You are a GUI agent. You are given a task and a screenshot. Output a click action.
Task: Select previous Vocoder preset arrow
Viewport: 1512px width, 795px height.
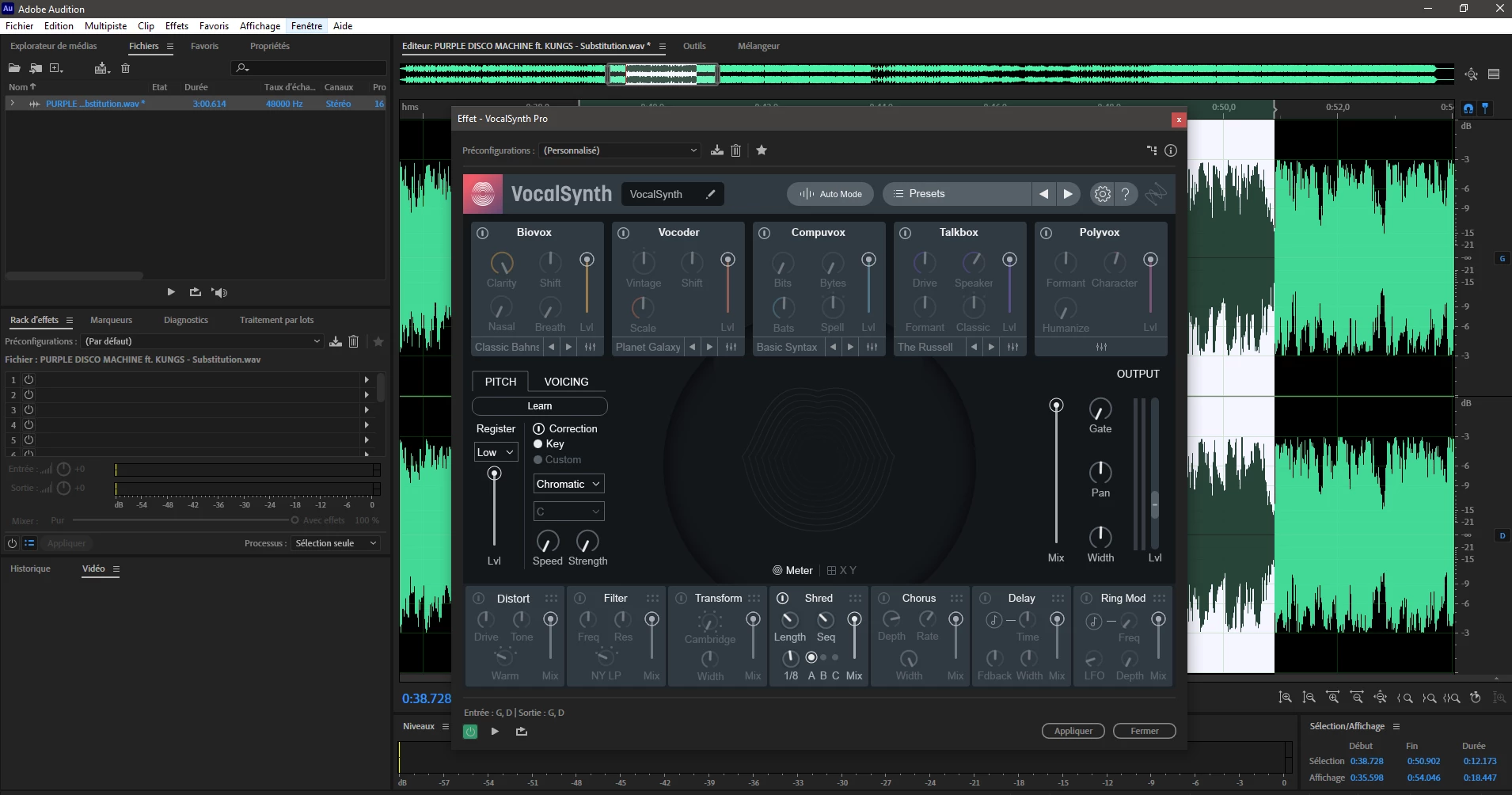point(693,347)
